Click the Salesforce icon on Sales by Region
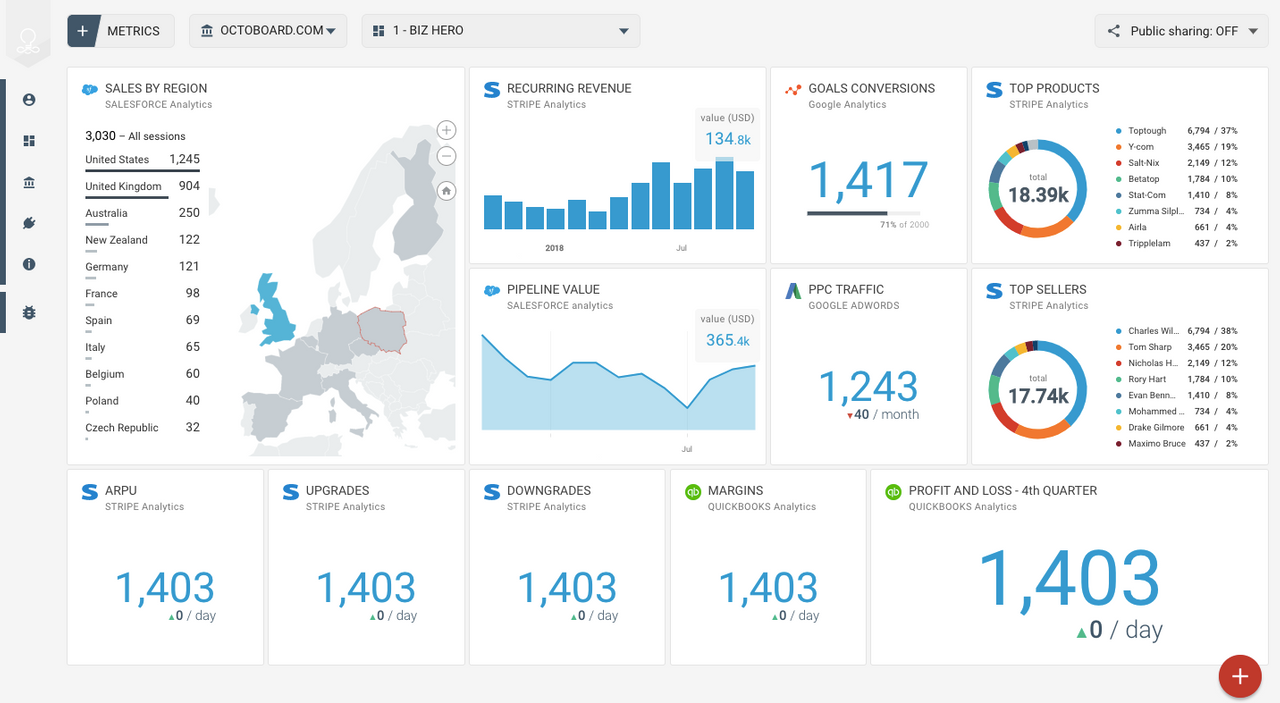Screen dimensions: 1280x703 (x=90, y=89)
